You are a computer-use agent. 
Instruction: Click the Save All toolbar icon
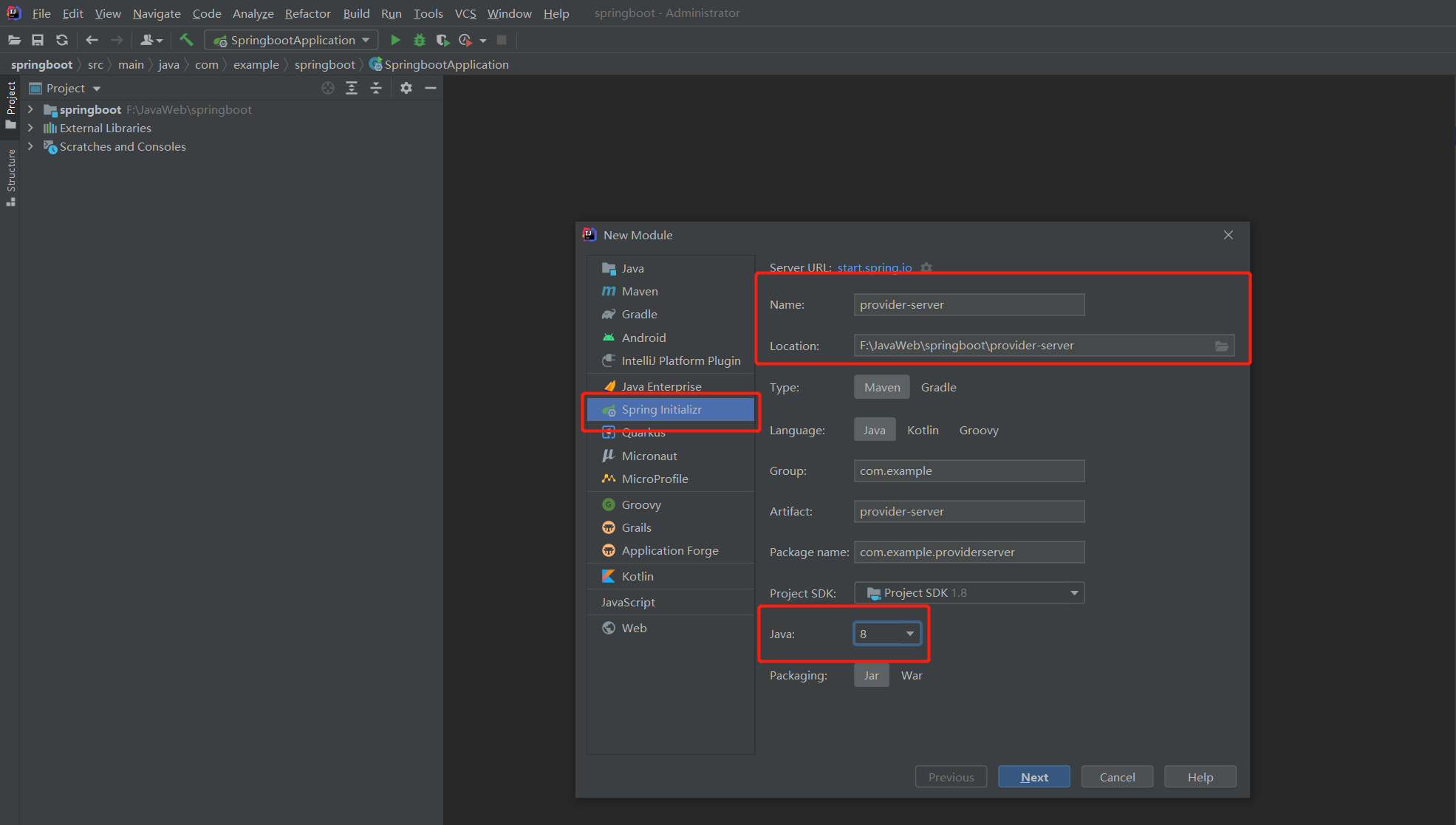tap(38, 40)
